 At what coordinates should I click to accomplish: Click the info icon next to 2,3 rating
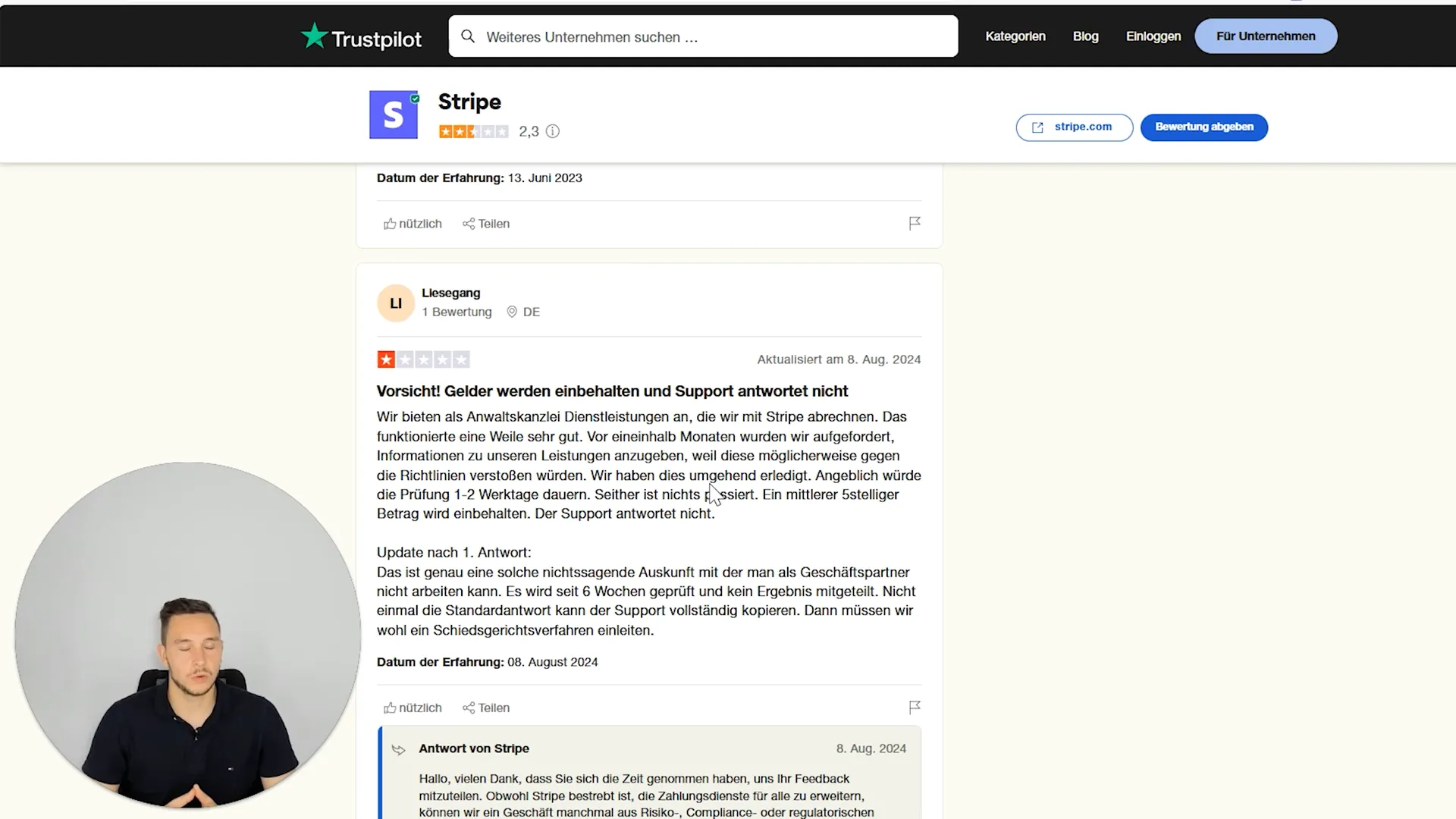tap(553, 131)
